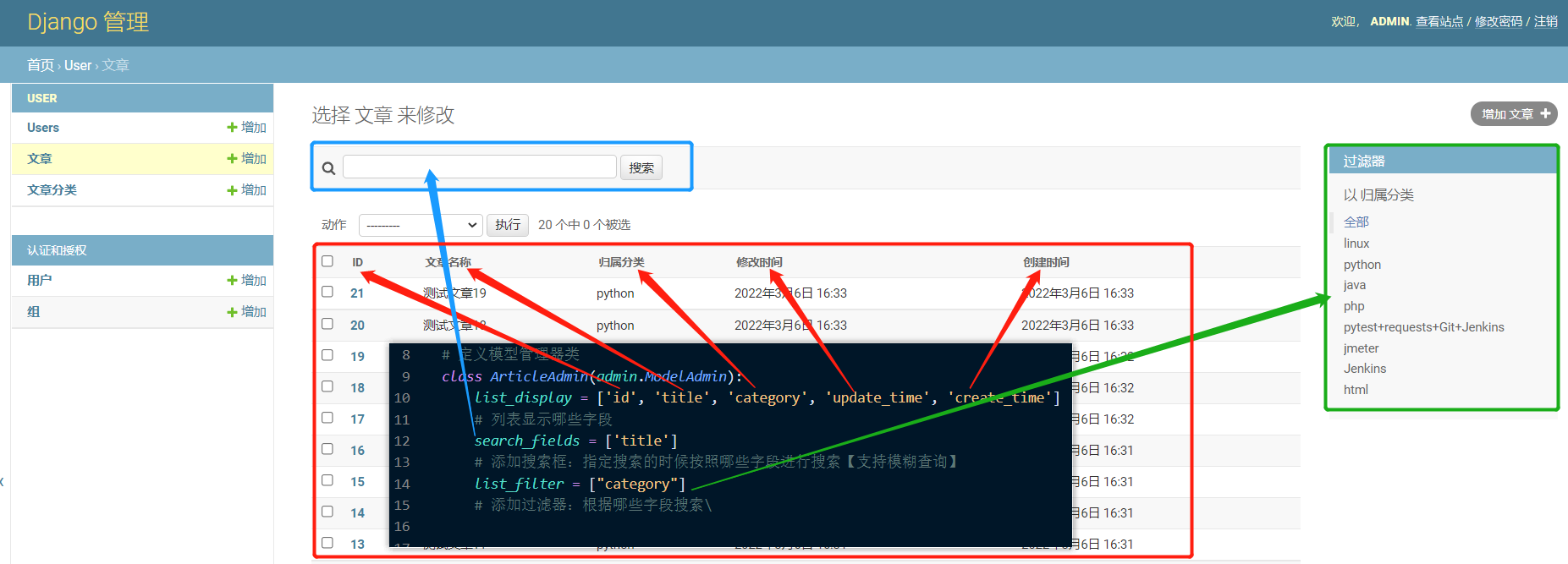Open the 文章 model link in sidebar
Image resolution: width=1568 pixels, height=564 pixels.
[x=40, y=159]
